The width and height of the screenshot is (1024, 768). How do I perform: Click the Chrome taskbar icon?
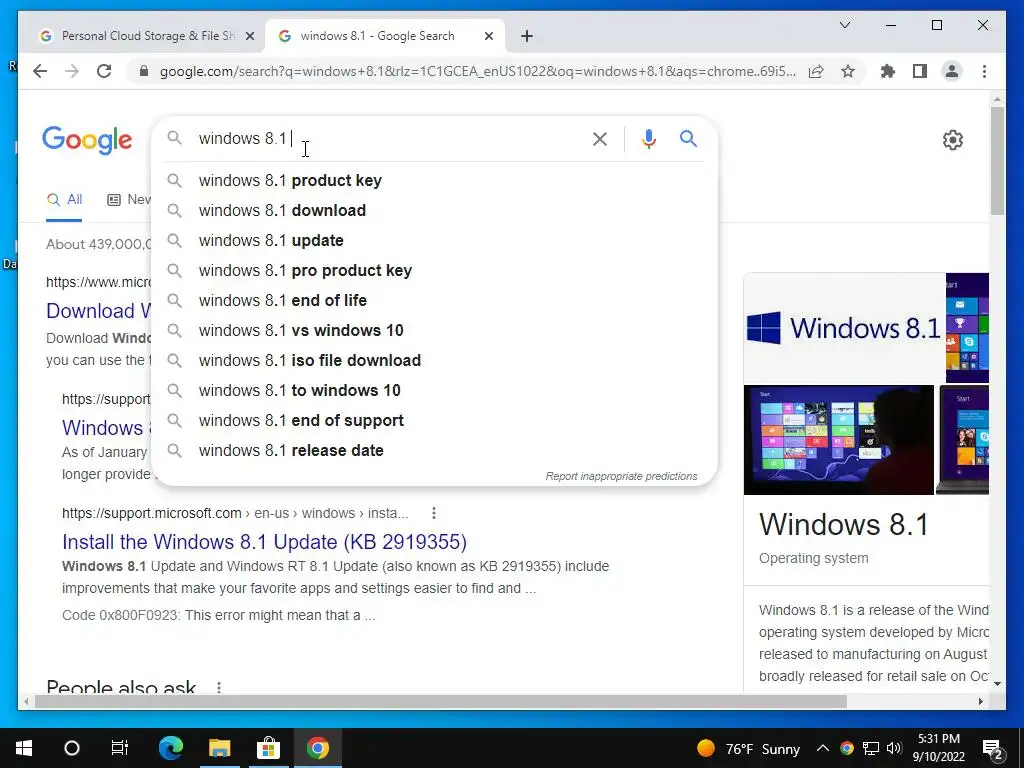pos(317,748)
